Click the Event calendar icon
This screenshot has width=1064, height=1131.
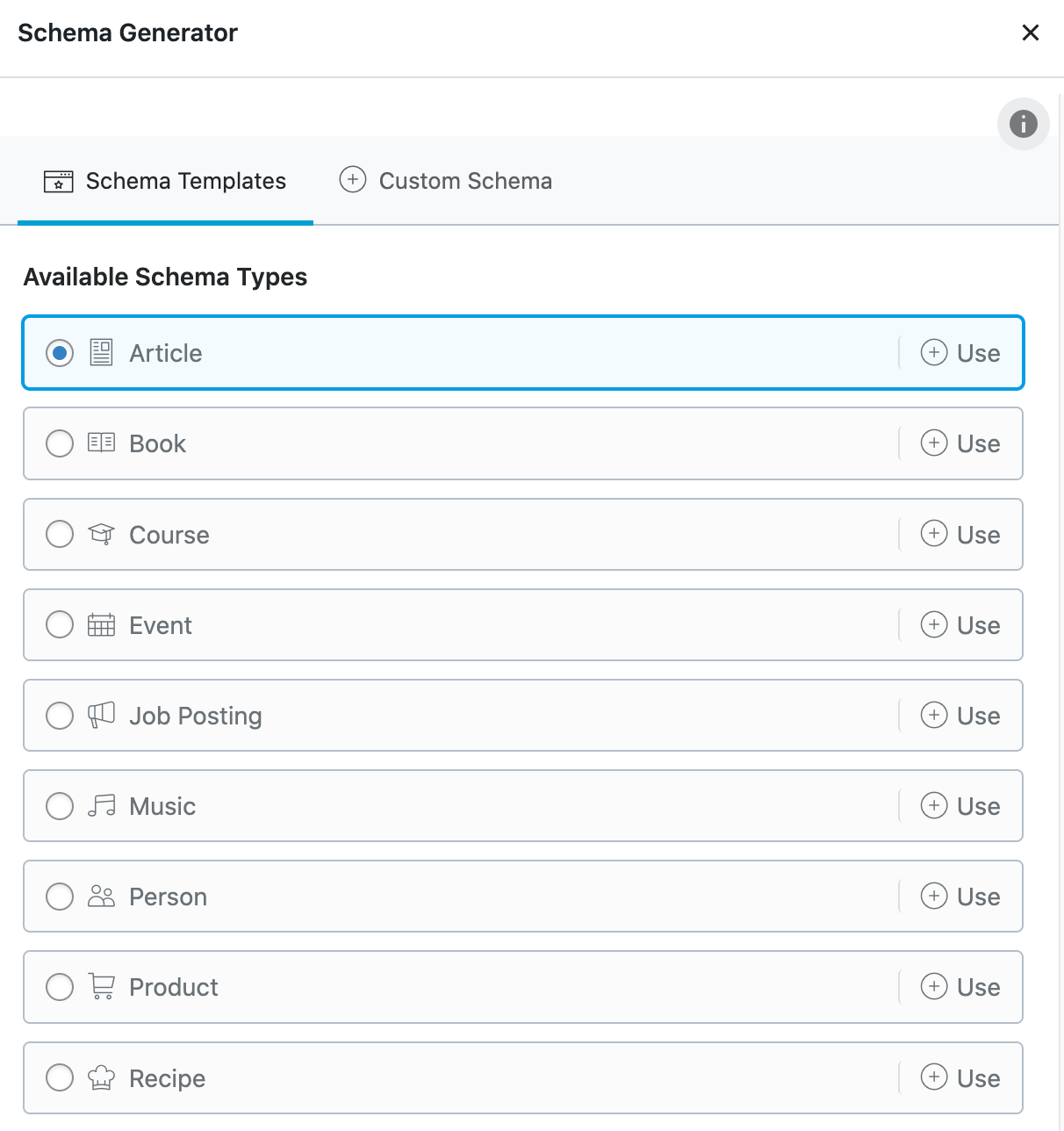(102, 624)
